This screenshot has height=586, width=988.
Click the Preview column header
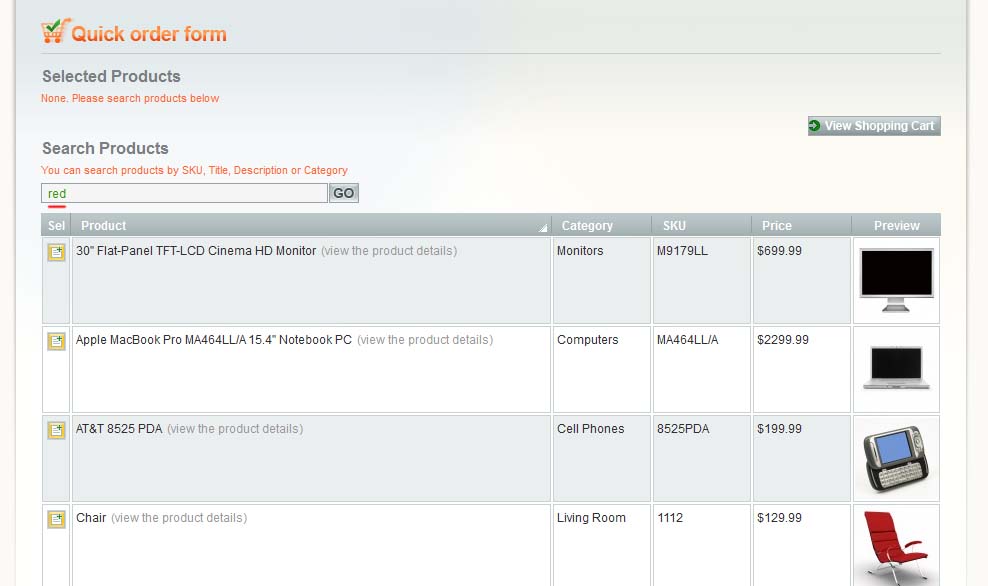coord(896,226)
